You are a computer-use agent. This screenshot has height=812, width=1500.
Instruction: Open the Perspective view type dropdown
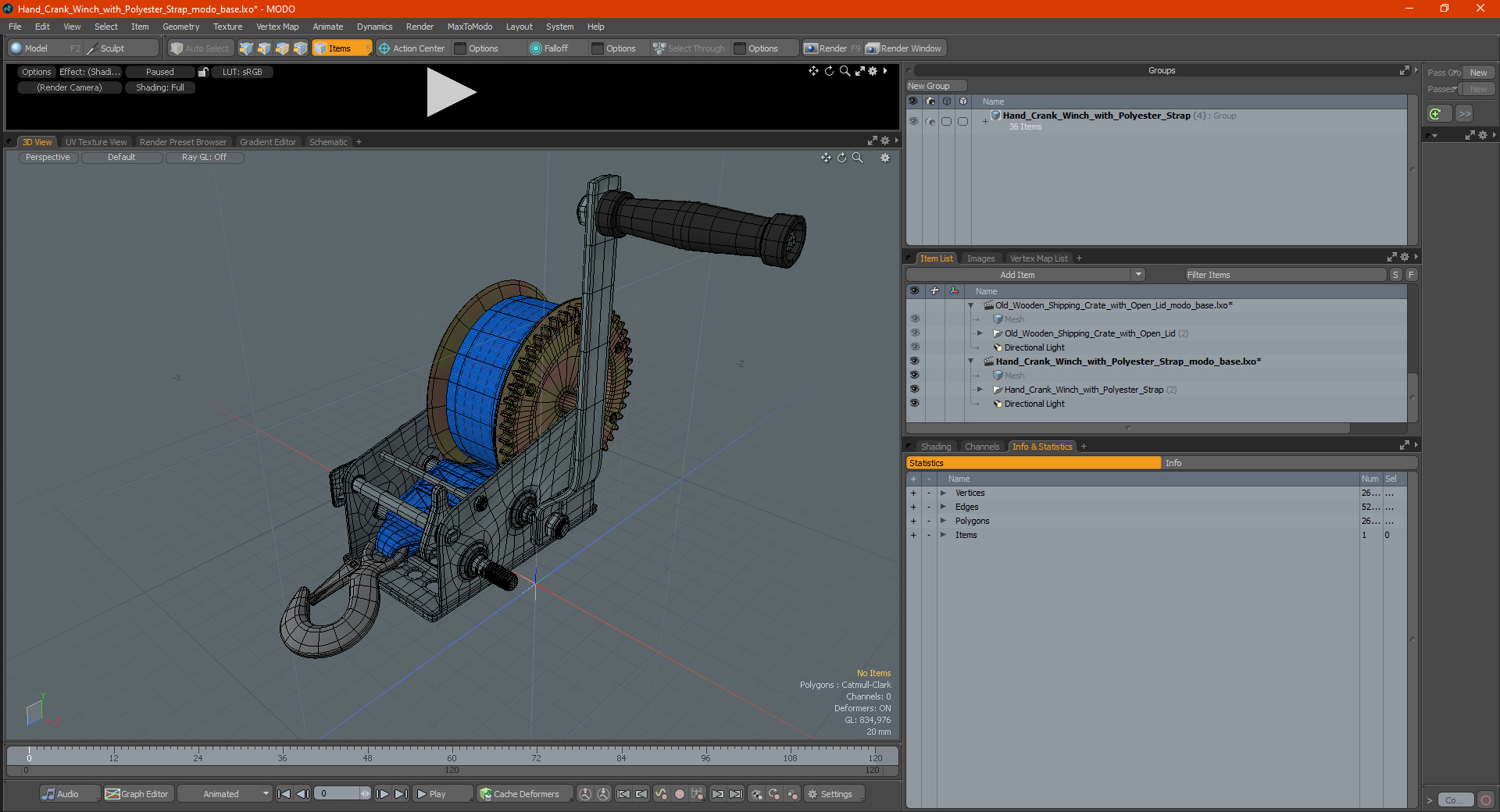[48, 157]
